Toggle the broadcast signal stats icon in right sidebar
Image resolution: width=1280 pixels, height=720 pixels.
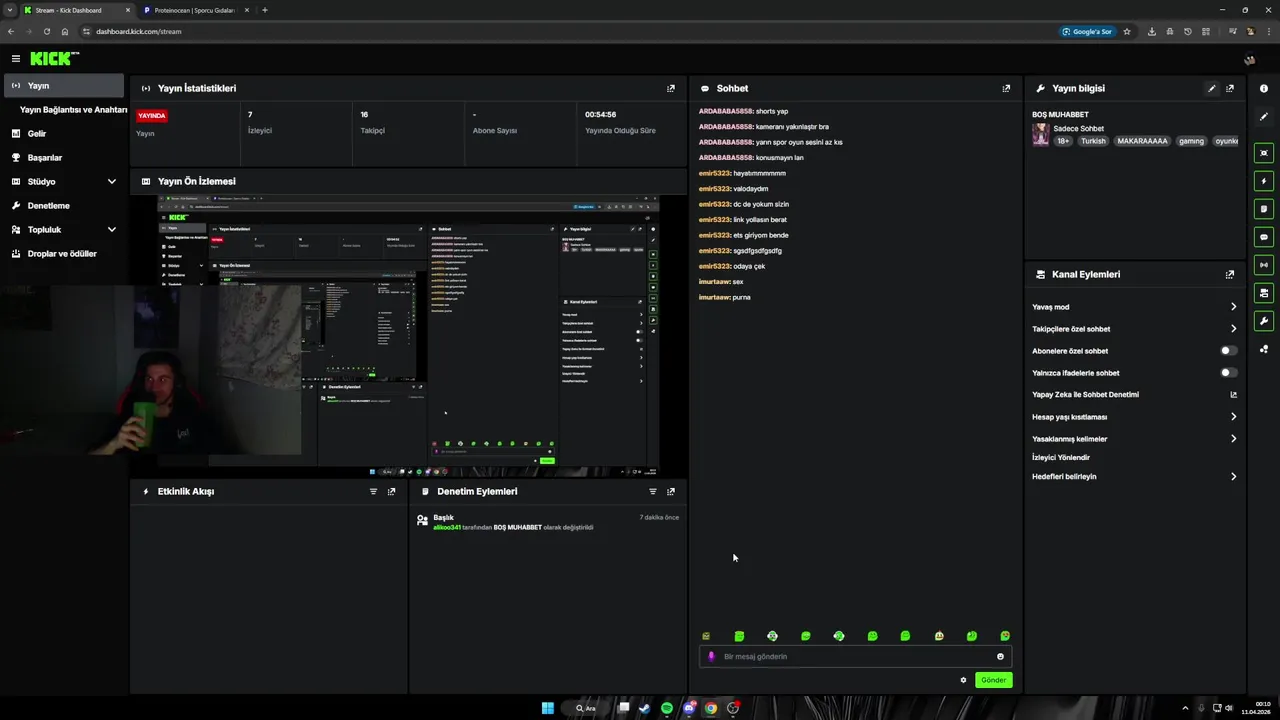pos(1264,265)
